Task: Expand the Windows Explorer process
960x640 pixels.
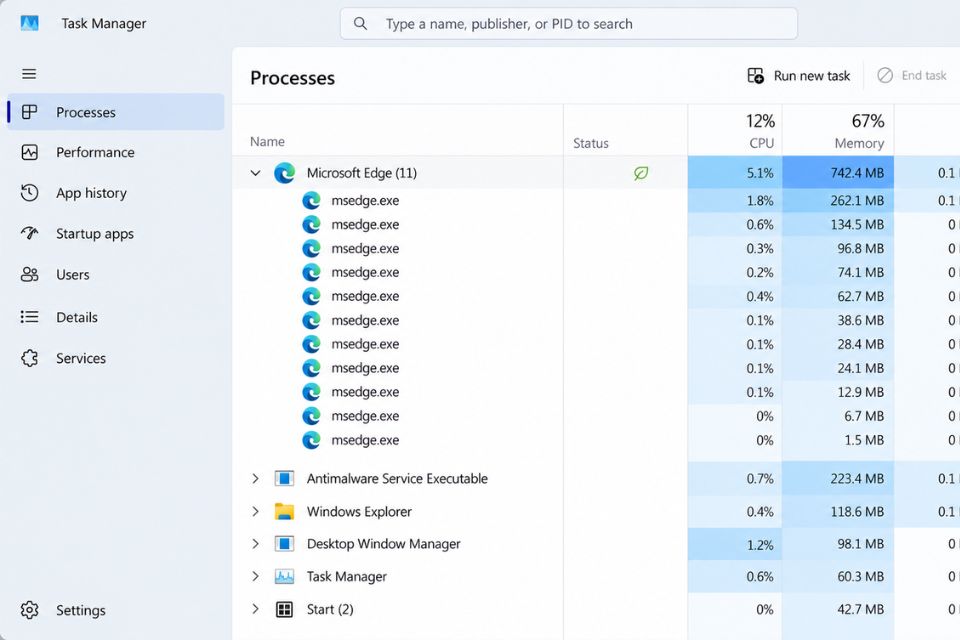Action: click(255, 511)
